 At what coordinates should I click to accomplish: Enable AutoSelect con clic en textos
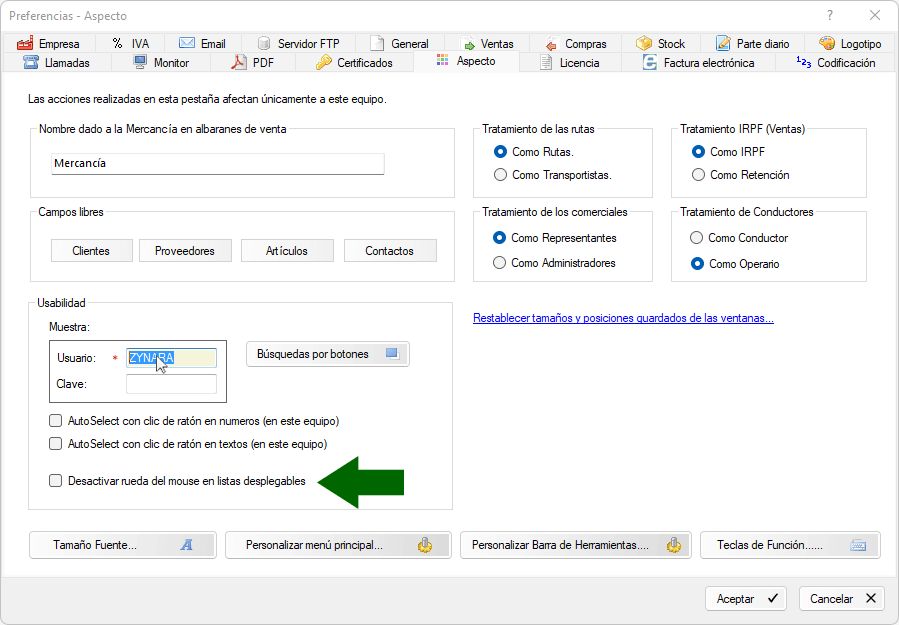(56, 443)
